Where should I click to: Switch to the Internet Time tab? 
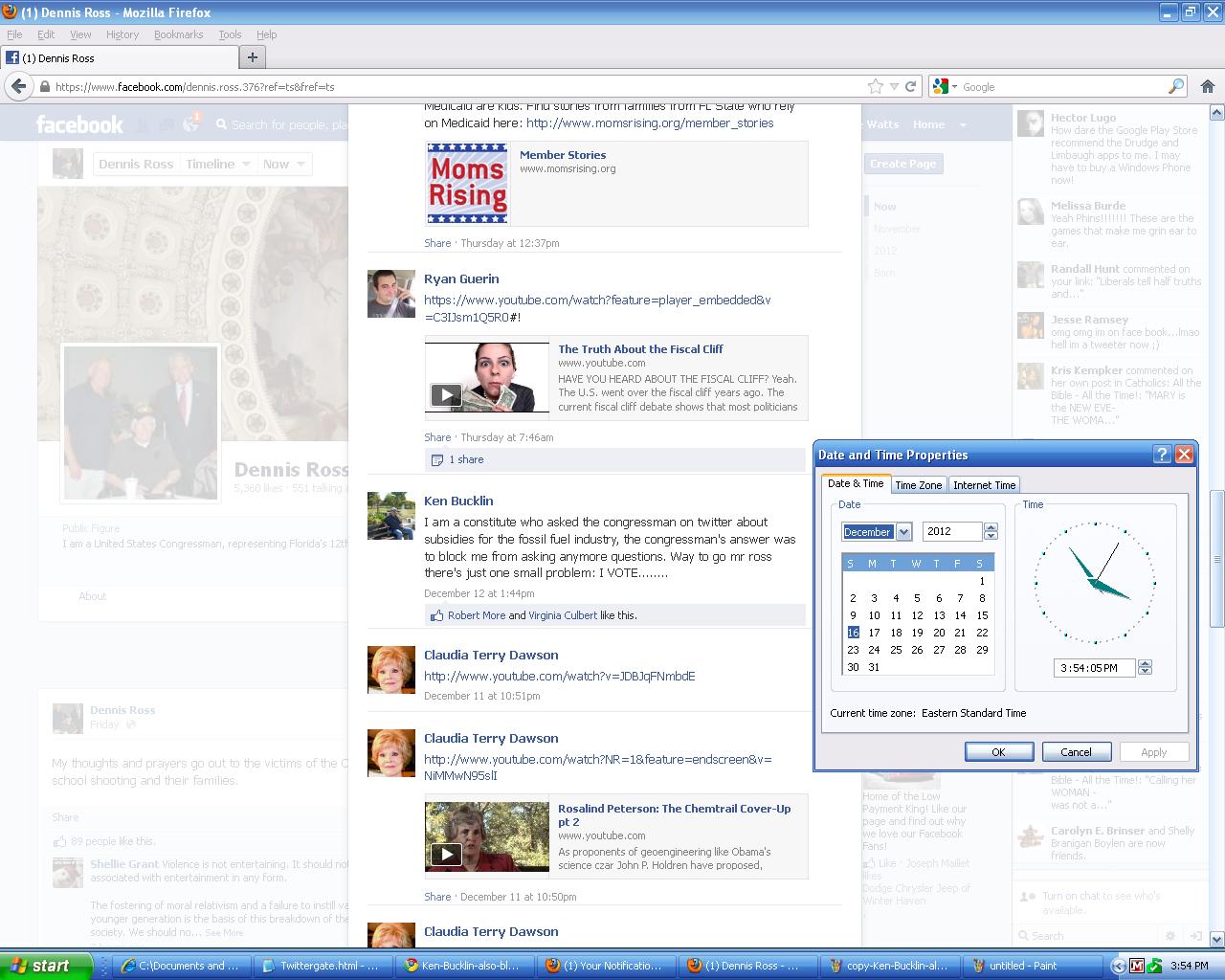click(984, 485)
